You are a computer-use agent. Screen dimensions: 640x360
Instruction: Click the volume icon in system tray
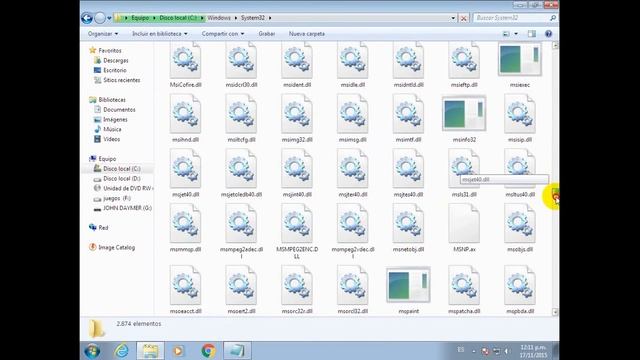(507, 351)
